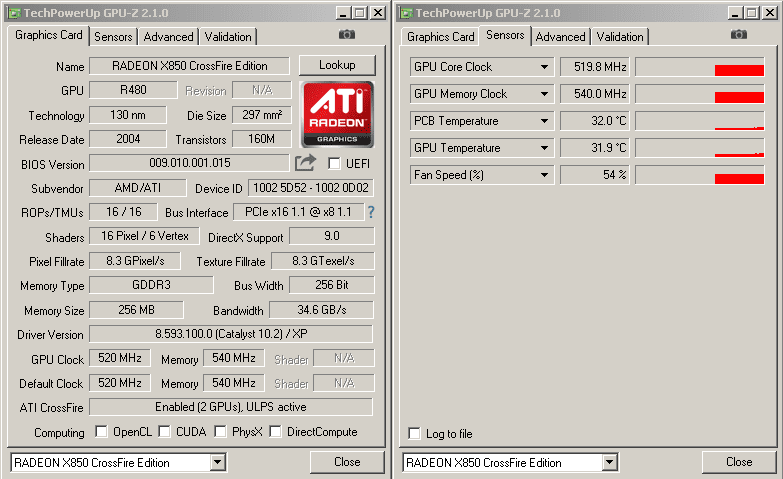The height and width of the screenshot is (479, 783).
Task: Click the GPU Temperature graph
Action: click(700, 148)
